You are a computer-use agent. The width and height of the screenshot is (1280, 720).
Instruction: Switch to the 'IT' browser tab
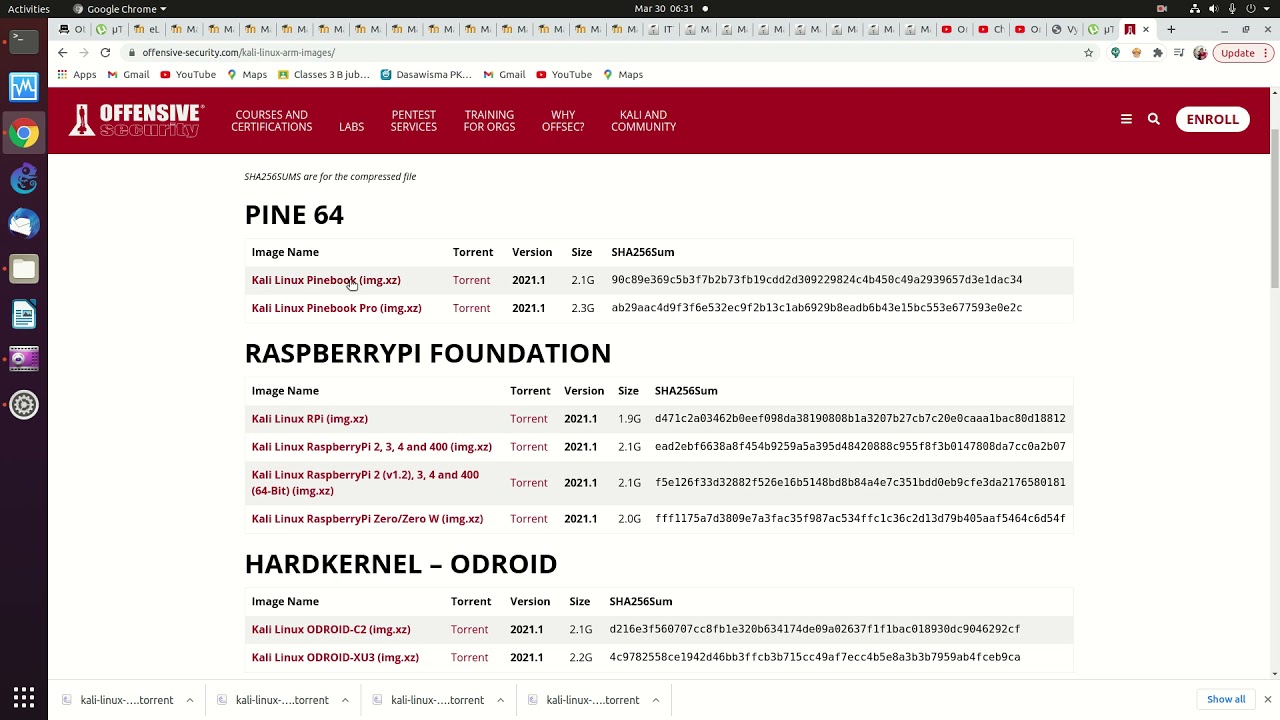662,30
